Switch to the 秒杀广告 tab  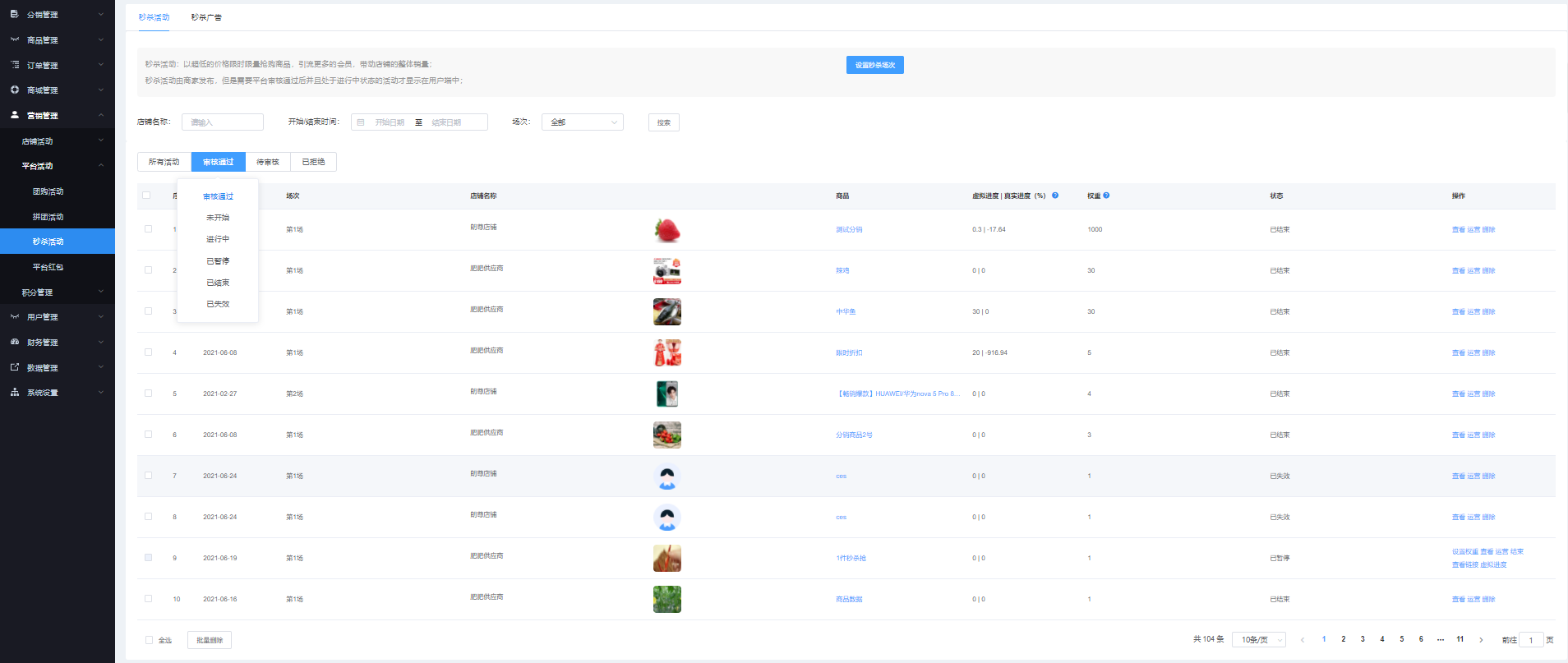point(206,17)
